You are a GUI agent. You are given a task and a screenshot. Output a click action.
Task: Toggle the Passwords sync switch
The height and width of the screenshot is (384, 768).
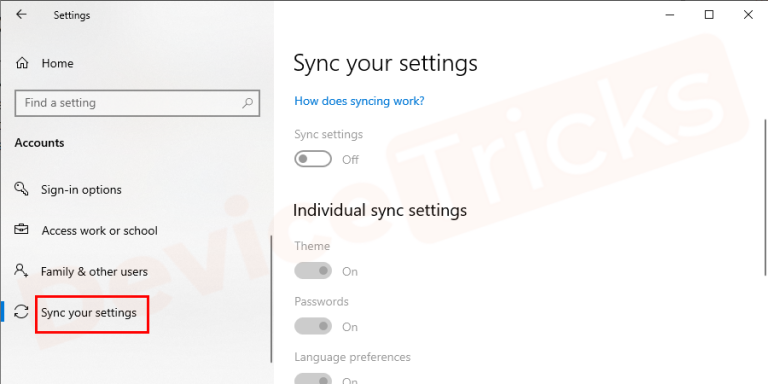(x=313, y=326)
